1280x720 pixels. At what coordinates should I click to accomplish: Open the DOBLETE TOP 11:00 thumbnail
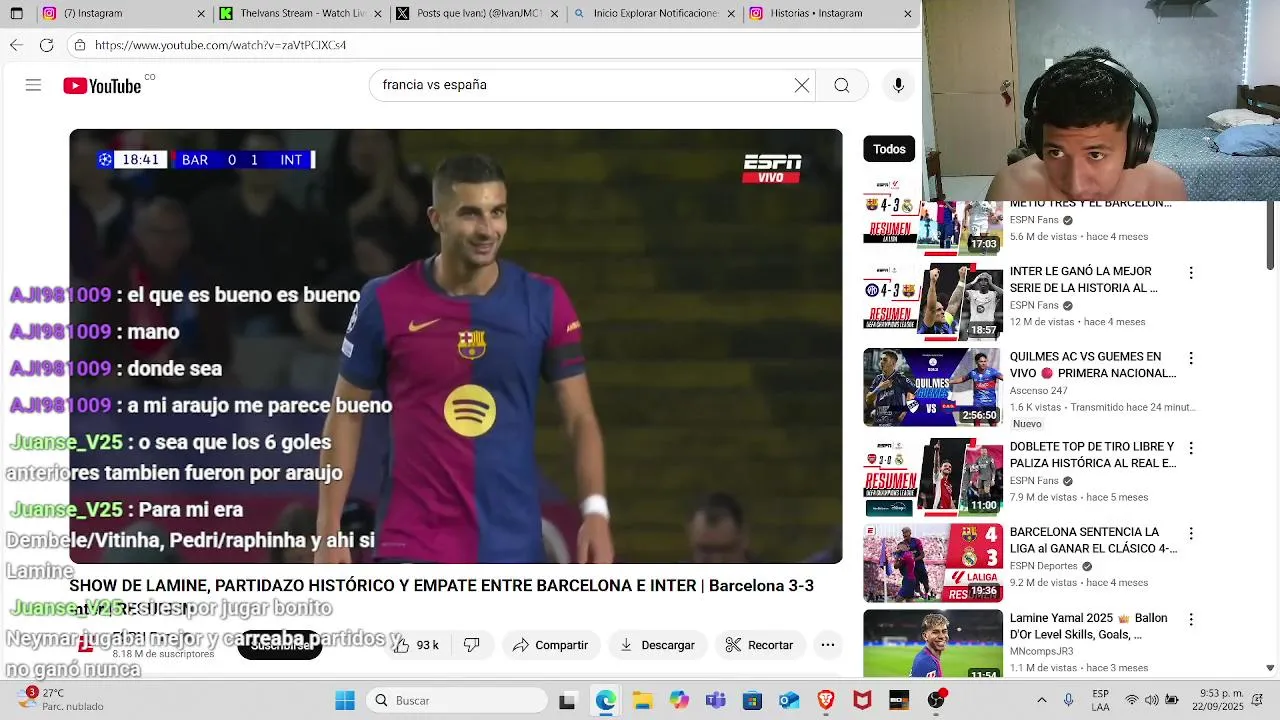(x=933, y=477)
